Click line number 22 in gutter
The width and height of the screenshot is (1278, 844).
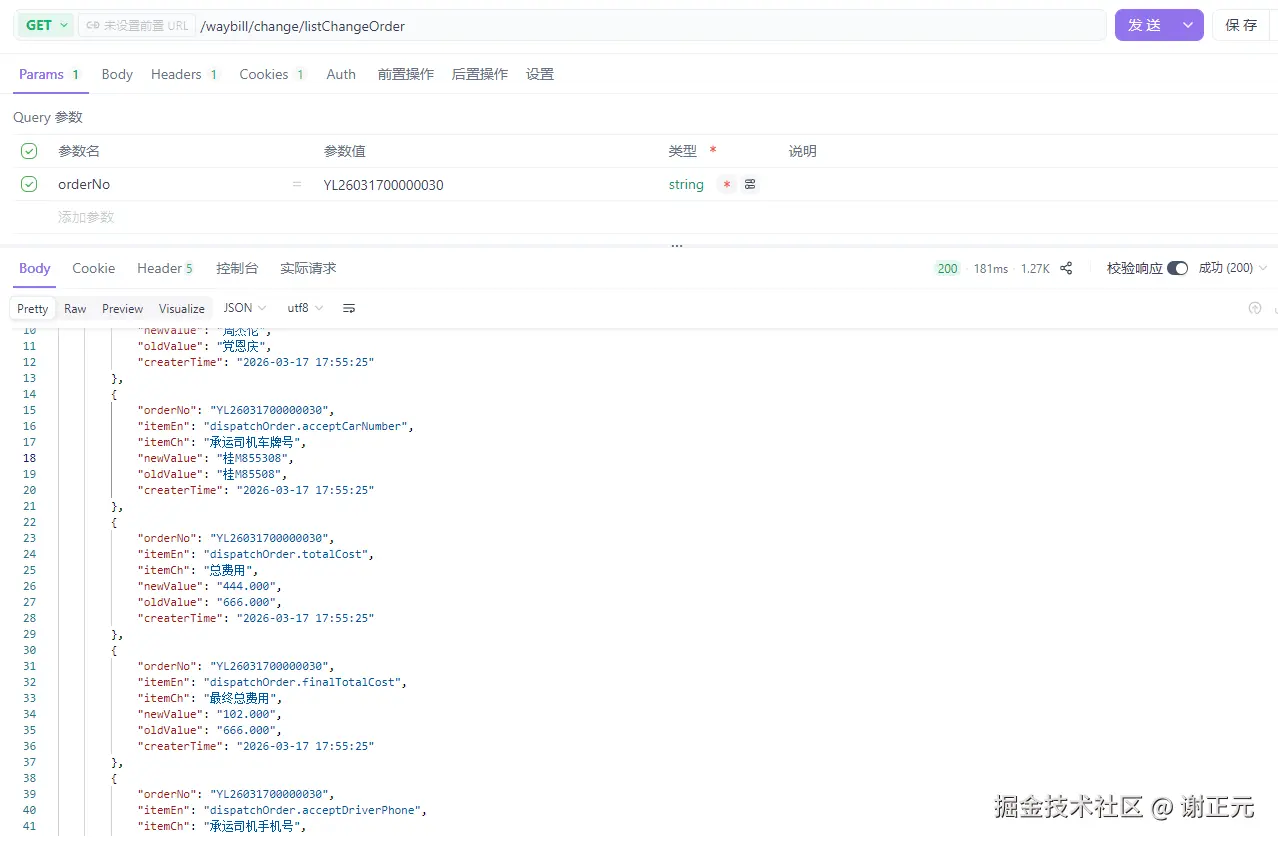pyautogui.click(x=29, y=522)
